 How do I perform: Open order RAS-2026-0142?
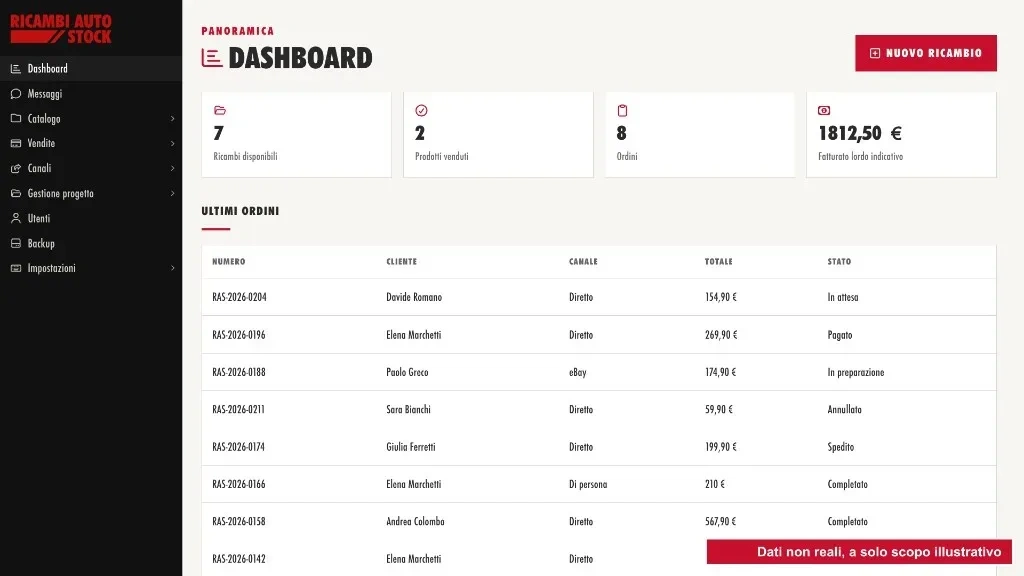tap(238, 558)
